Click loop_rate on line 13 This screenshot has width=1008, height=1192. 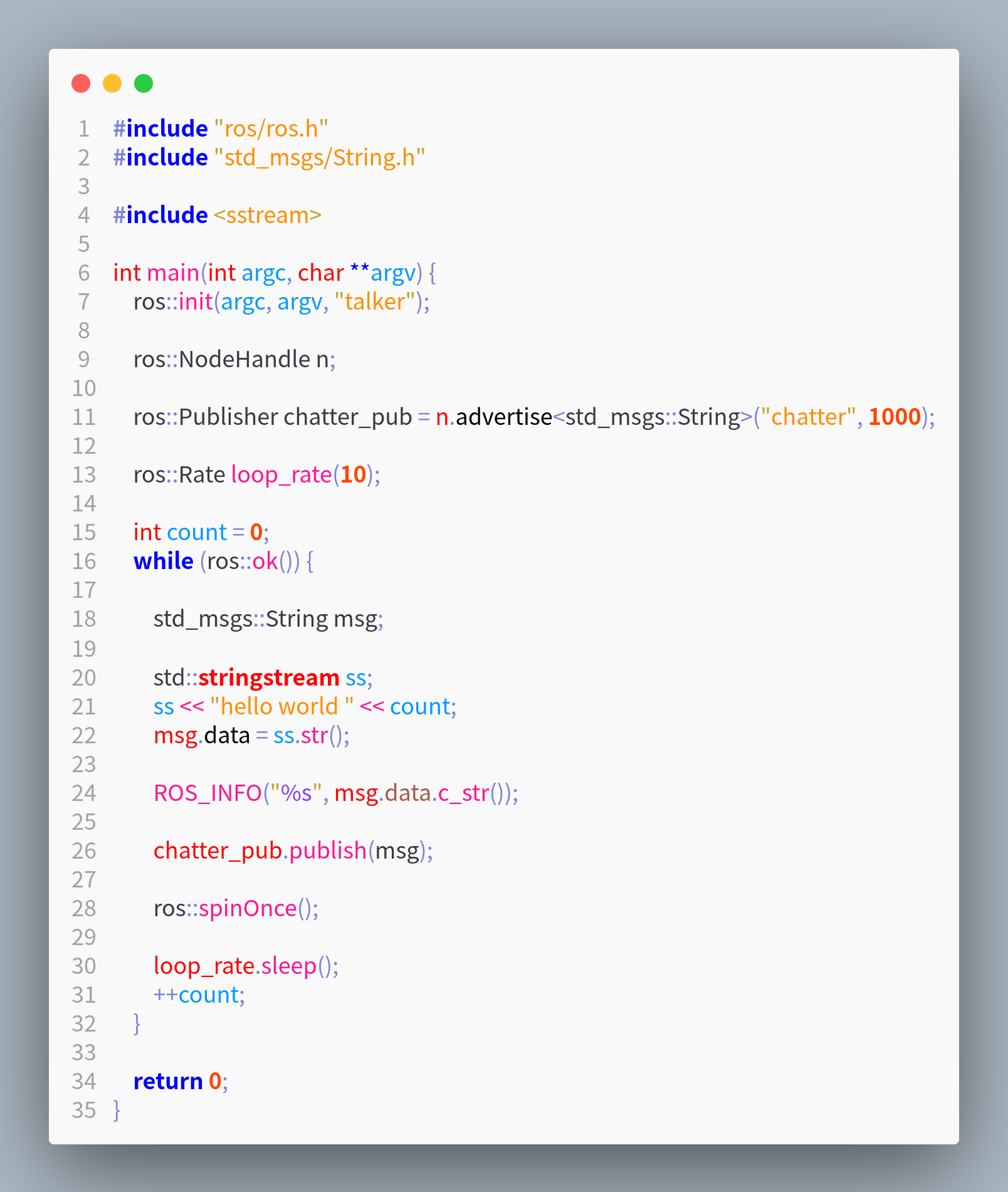pos(281,476)
